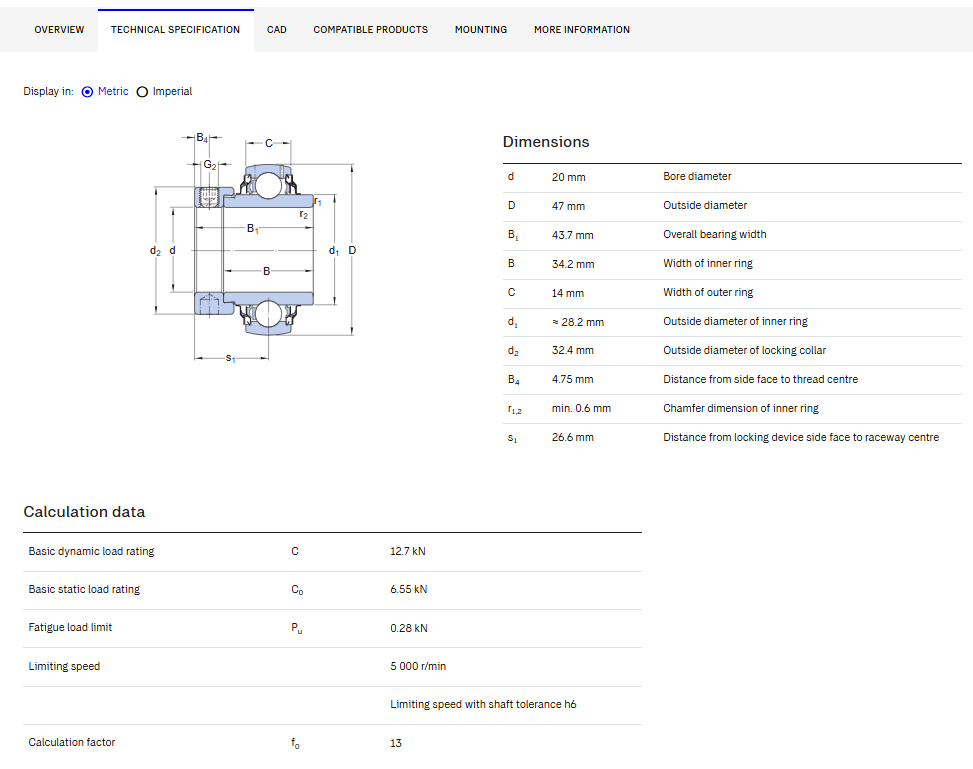The height and width of the screenshot is (769, 973).
Task: Click the B₁ symbol in Dimensions table
Action: 513,235
